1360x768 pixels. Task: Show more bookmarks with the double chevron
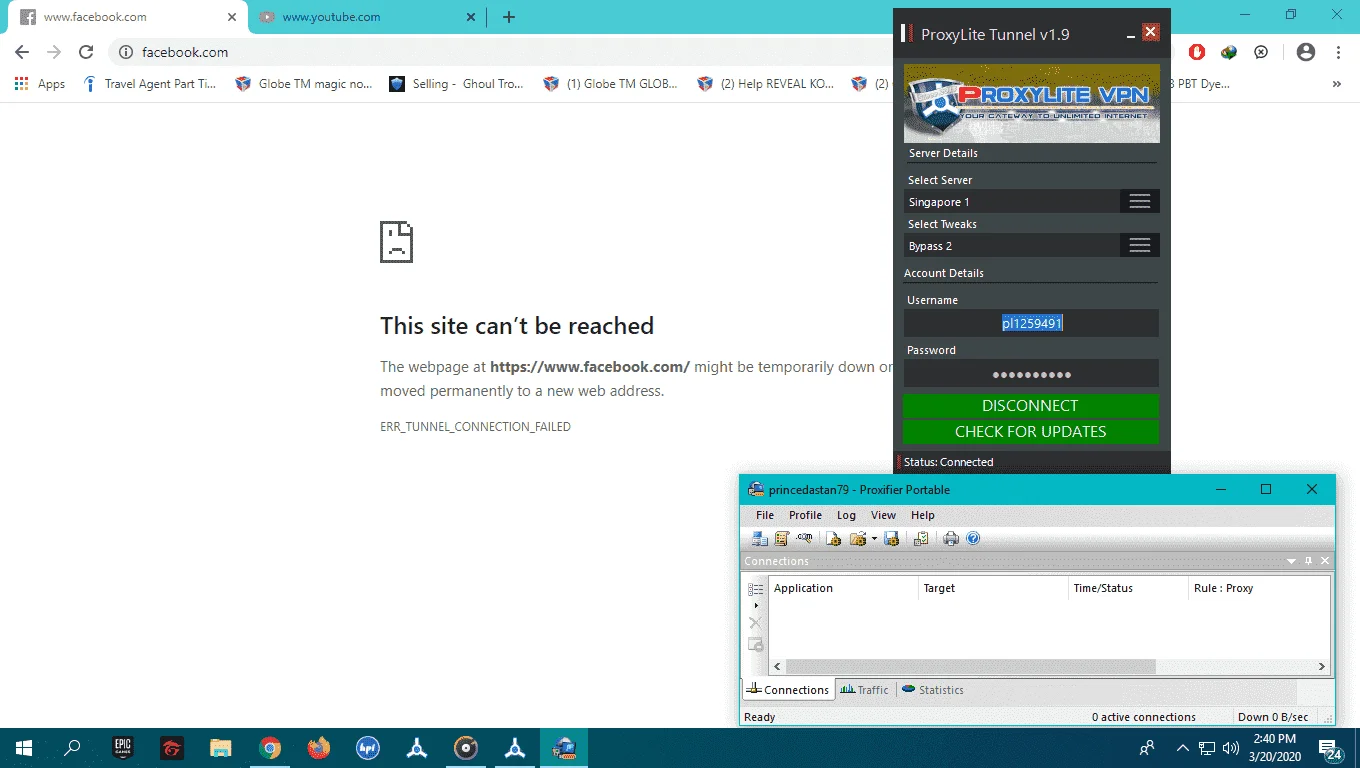click(1337, 84)
